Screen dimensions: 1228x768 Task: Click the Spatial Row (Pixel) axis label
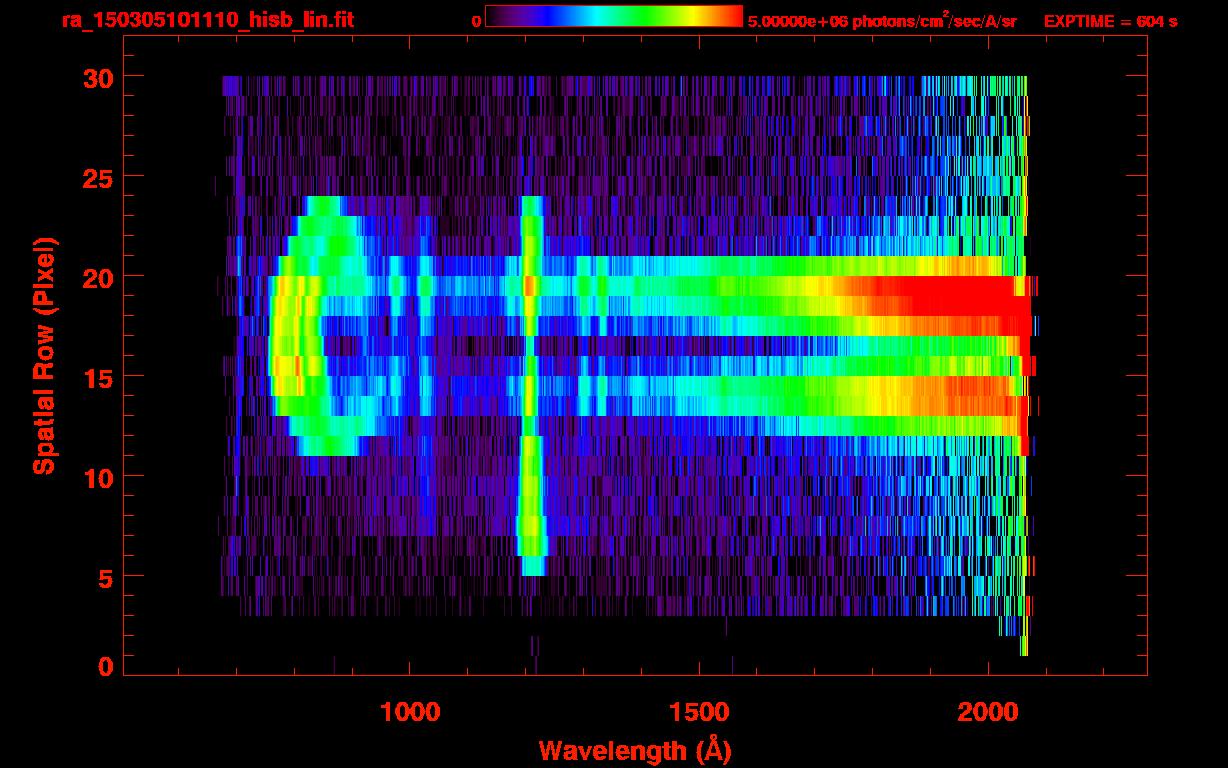(44, 355)
